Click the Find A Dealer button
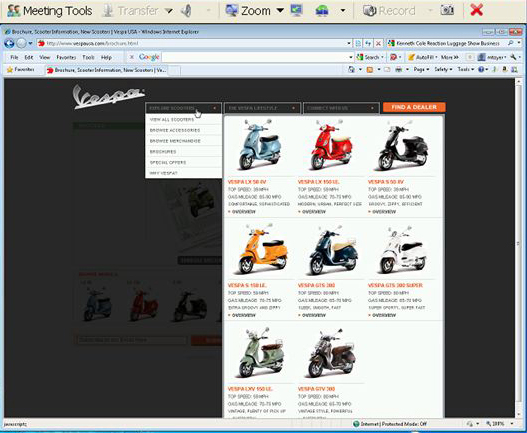 414,107
